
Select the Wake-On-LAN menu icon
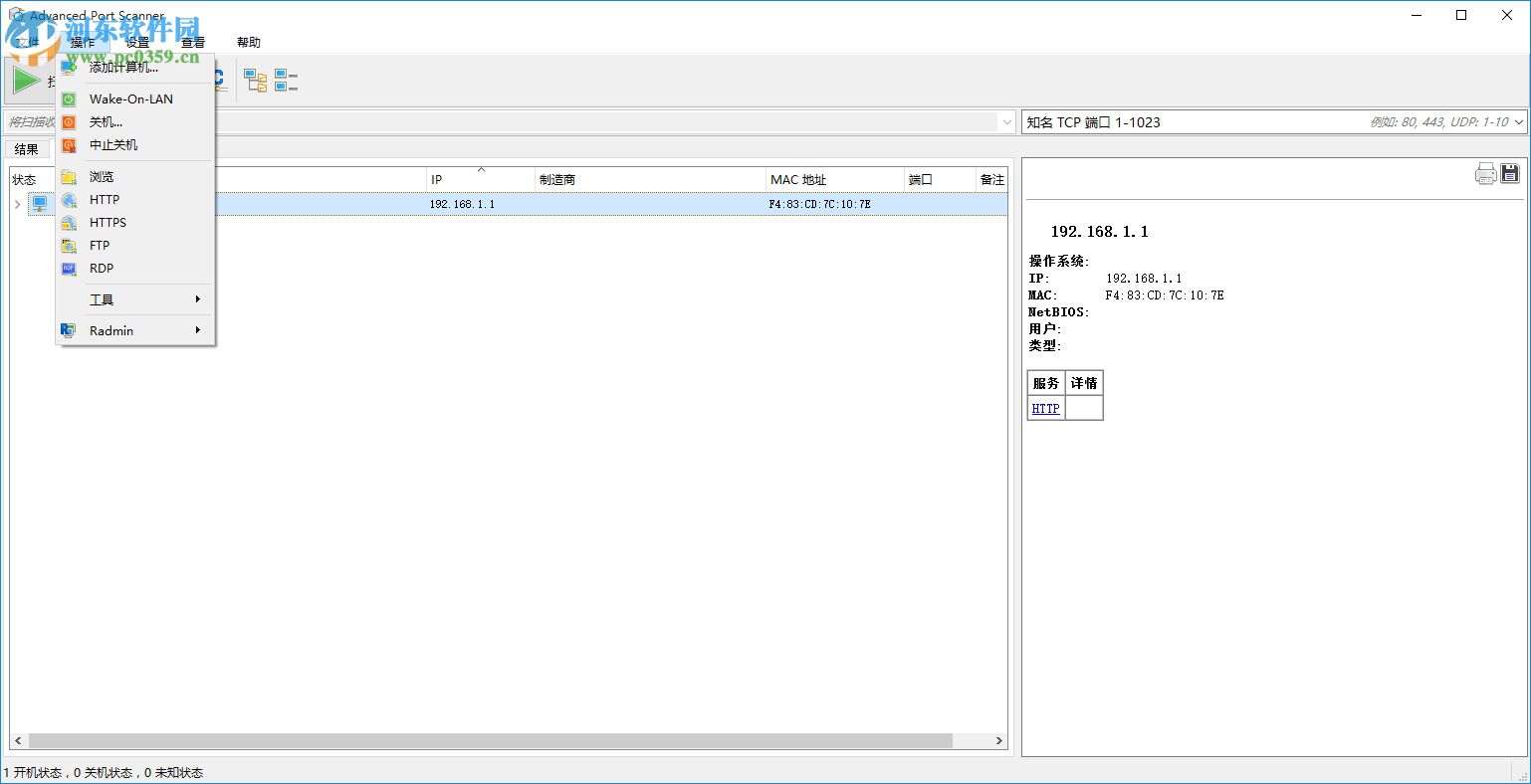pyautogui.click(x=67, y=98)
